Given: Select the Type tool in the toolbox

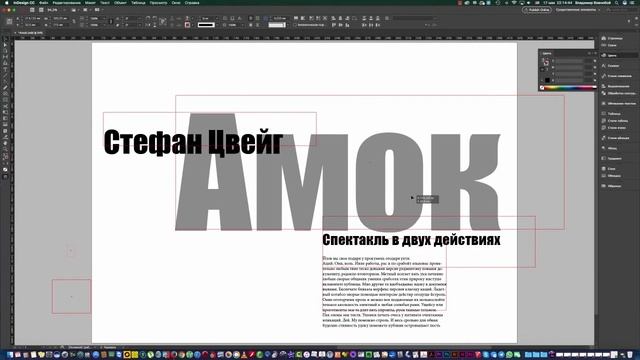Looking at the screenshot, I should [x=5, y=69].
